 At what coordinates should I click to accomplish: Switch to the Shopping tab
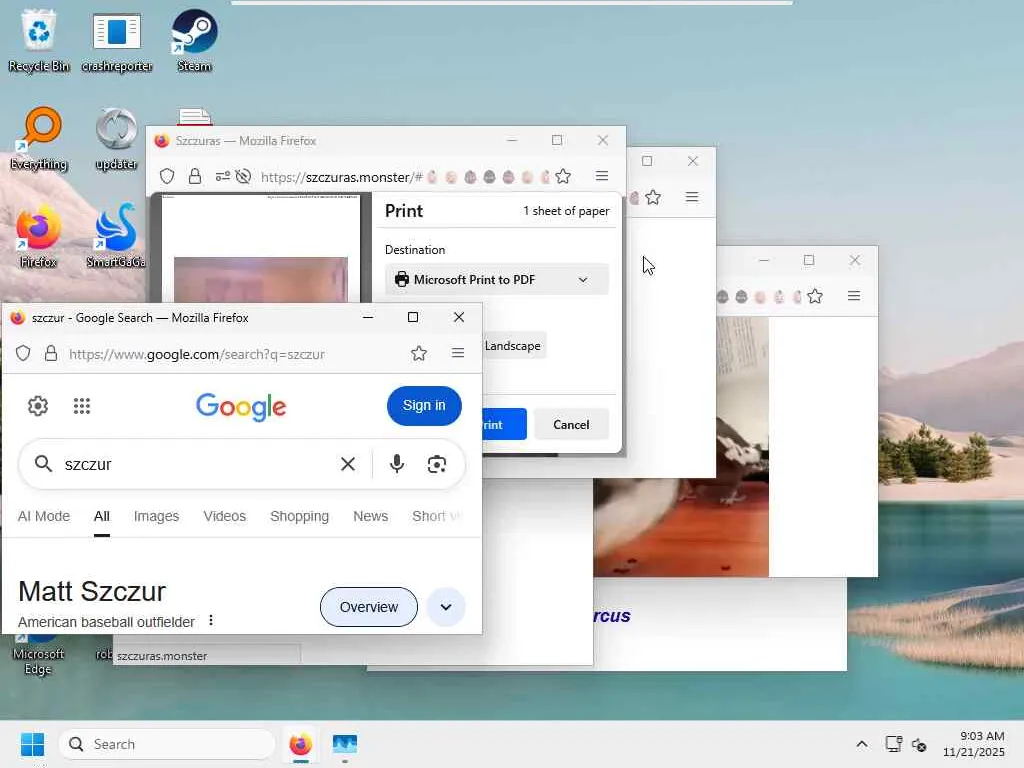(x=299, y=516)
